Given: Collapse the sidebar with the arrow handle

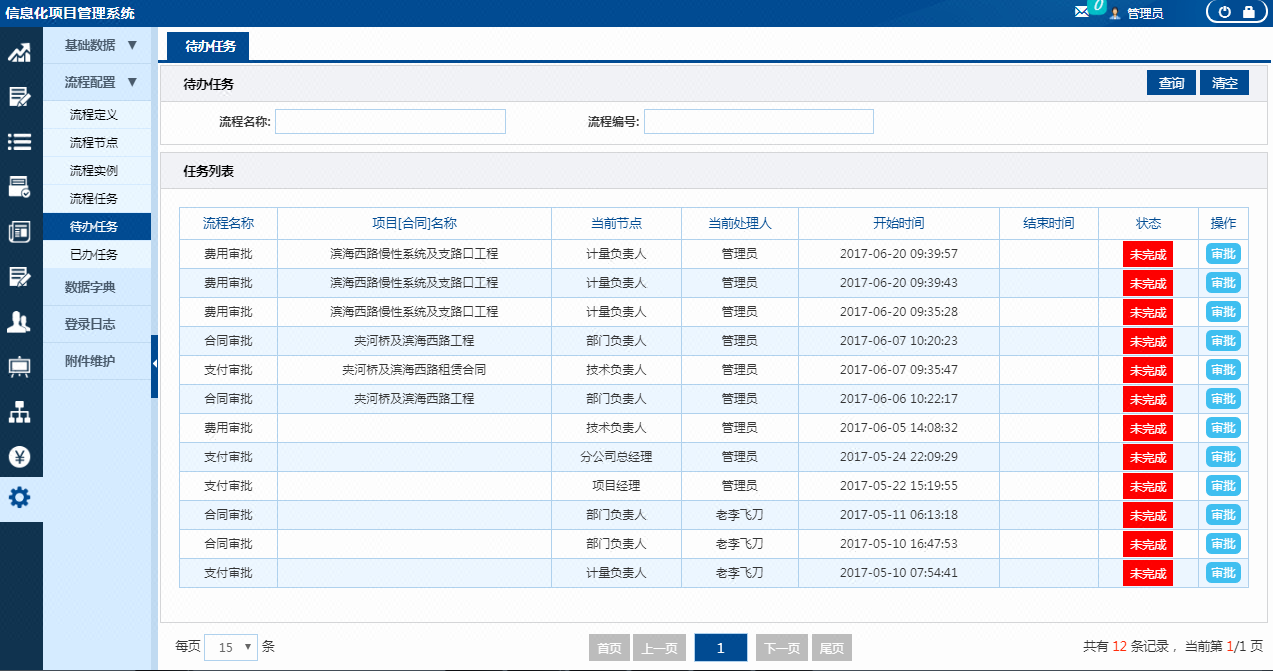Looking at the screenshot, I should [155, 365].
